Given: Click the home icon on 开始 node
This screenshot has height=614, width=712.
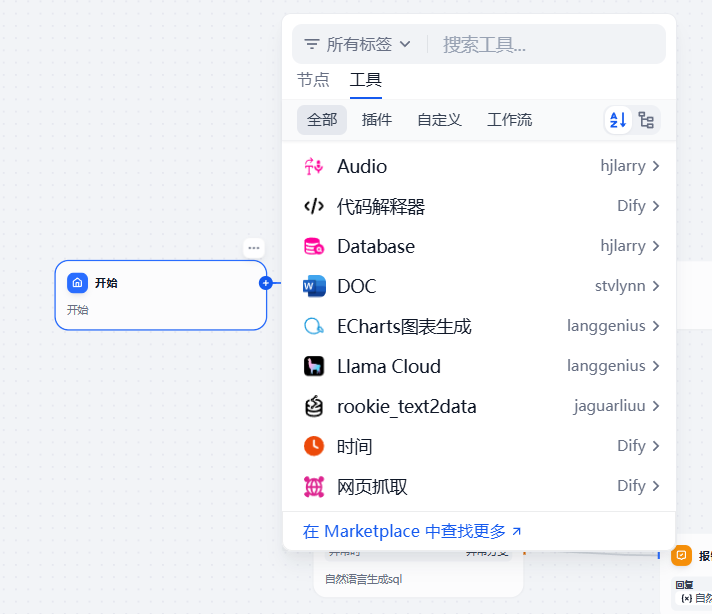Looking at the screenshot, I should coord(77,282).
